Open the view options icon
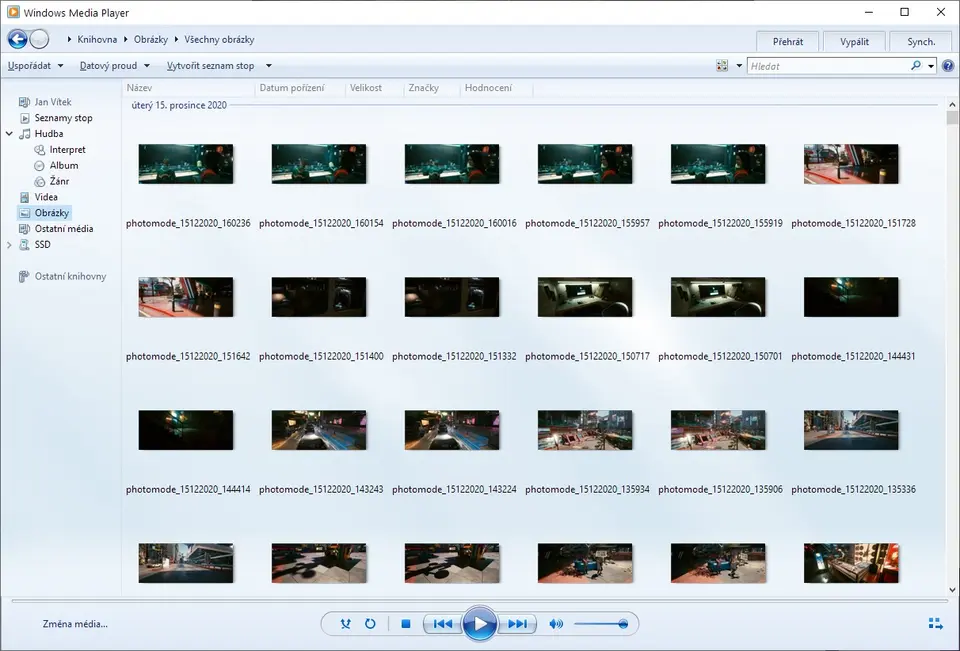Viewport: 960px width, 651px height. point(723,66)
